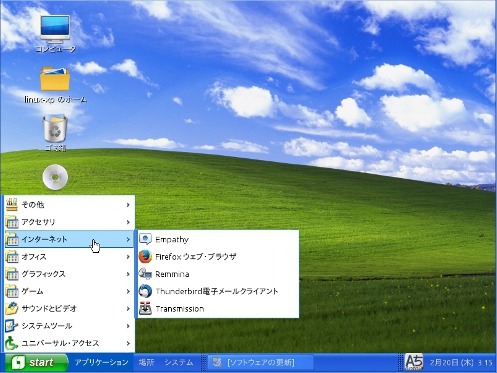Open the コンピュータ desktop icon
The image size is (497, 373).
pyautogui.click(x=55, y=29)
